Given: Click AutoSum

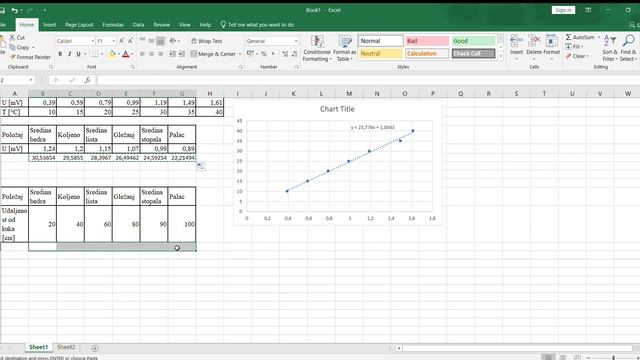Looking at the screenshot, I should pos(580,37).
